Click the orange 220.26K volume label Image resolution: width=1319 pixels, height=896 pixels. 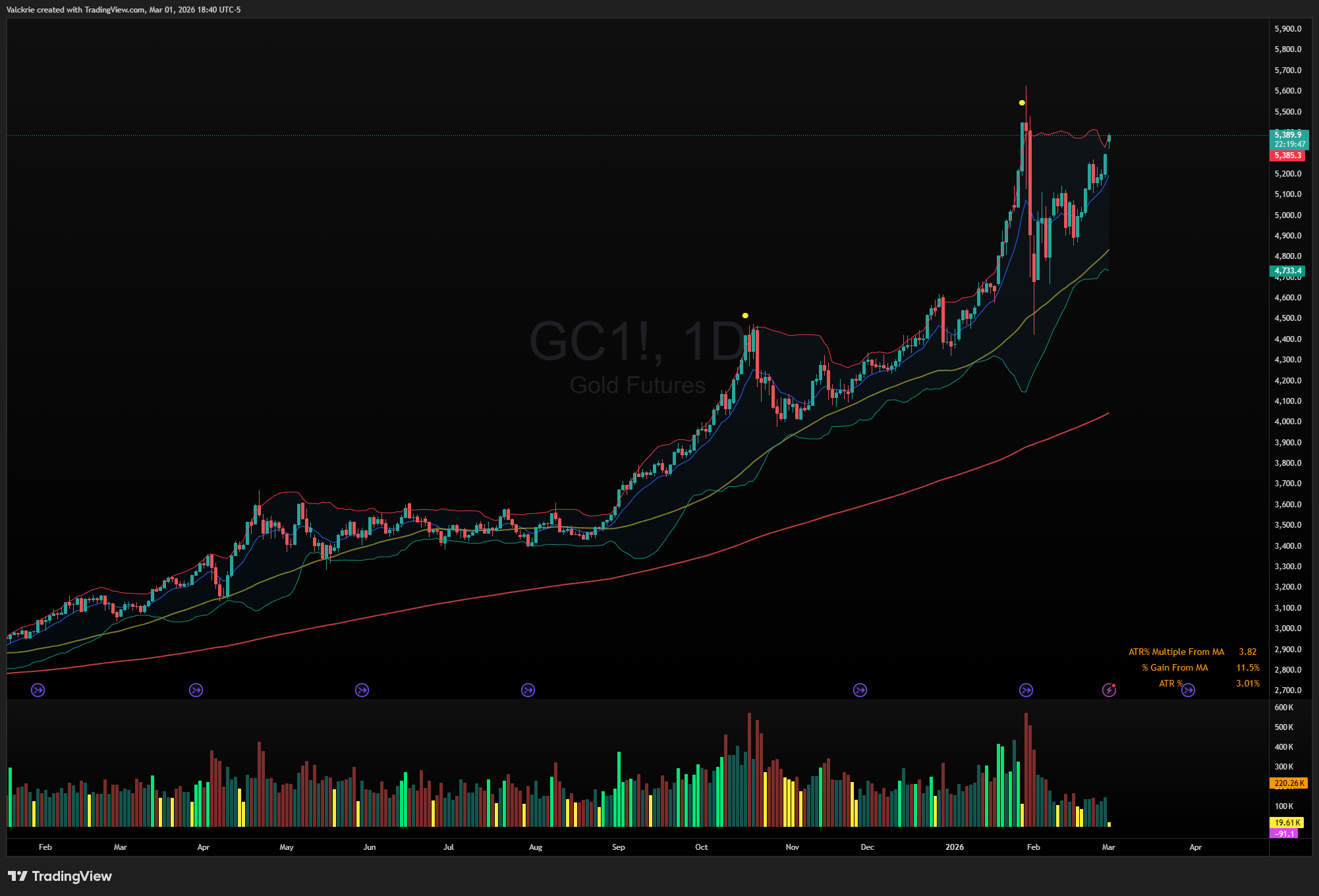click(1289, 783)
